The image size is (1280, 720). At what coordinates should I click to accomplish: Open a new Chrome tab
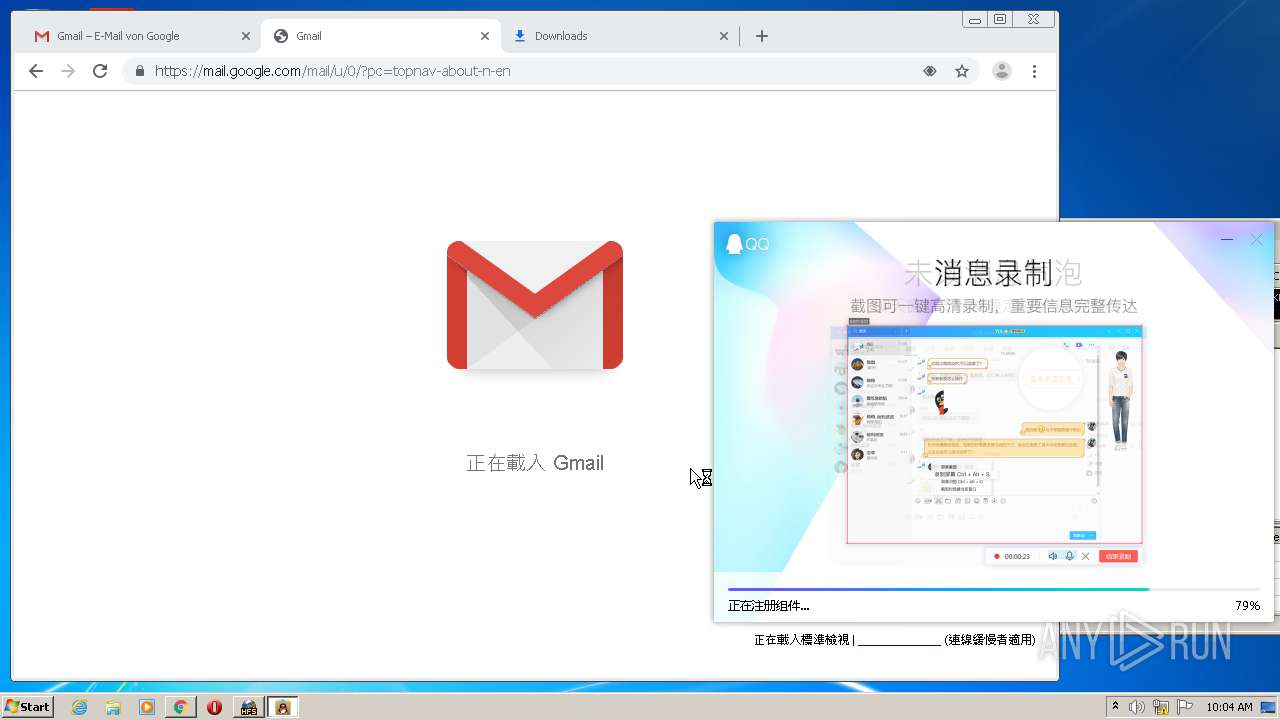(x=762, y=36)
